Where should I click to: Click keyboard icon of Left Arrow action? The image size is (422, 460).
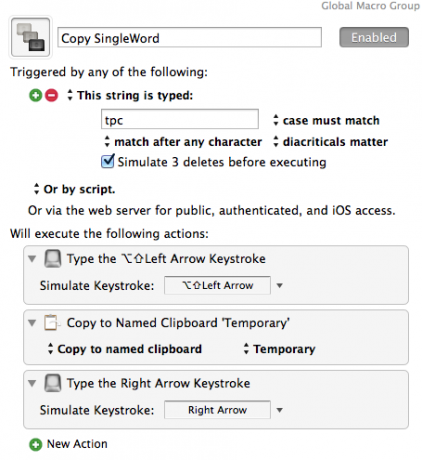[x=53, y=259]
